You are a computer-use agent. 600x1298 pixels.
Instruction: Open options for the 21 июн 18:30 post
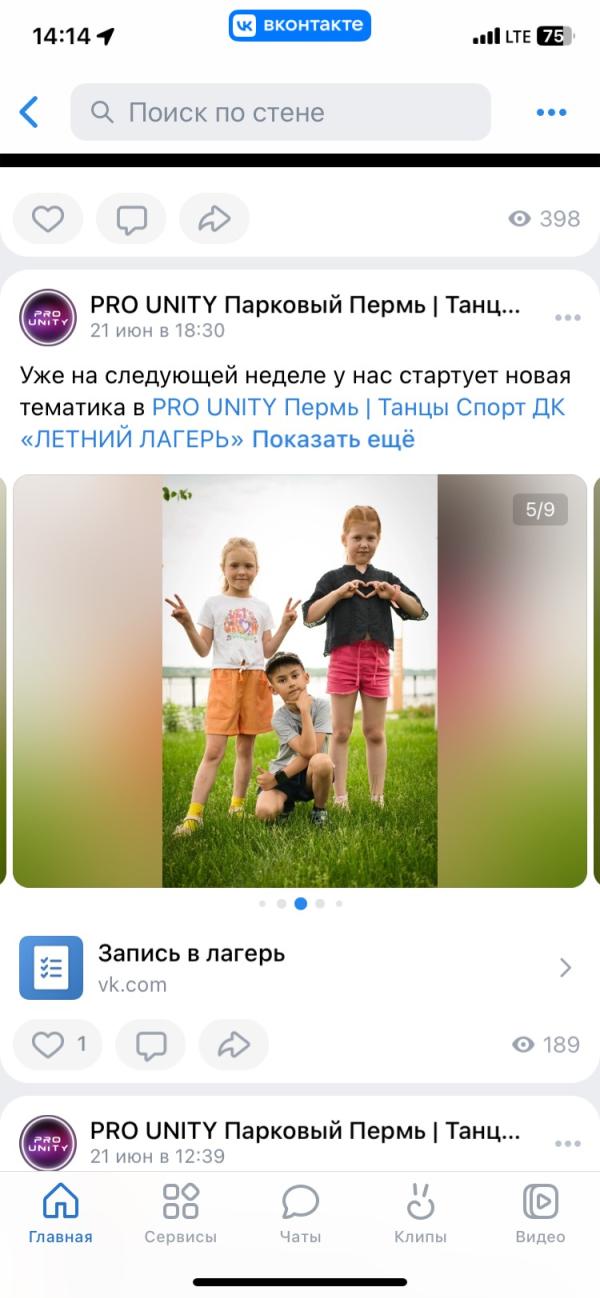pos(567,318)
